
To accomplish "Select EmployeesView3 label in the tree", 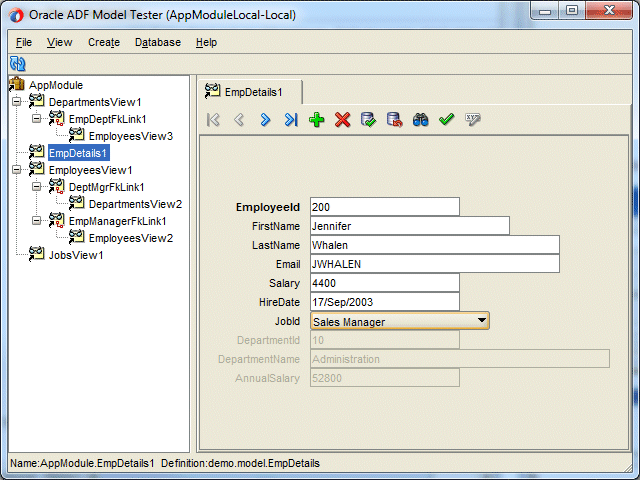I will click(131, 136).
